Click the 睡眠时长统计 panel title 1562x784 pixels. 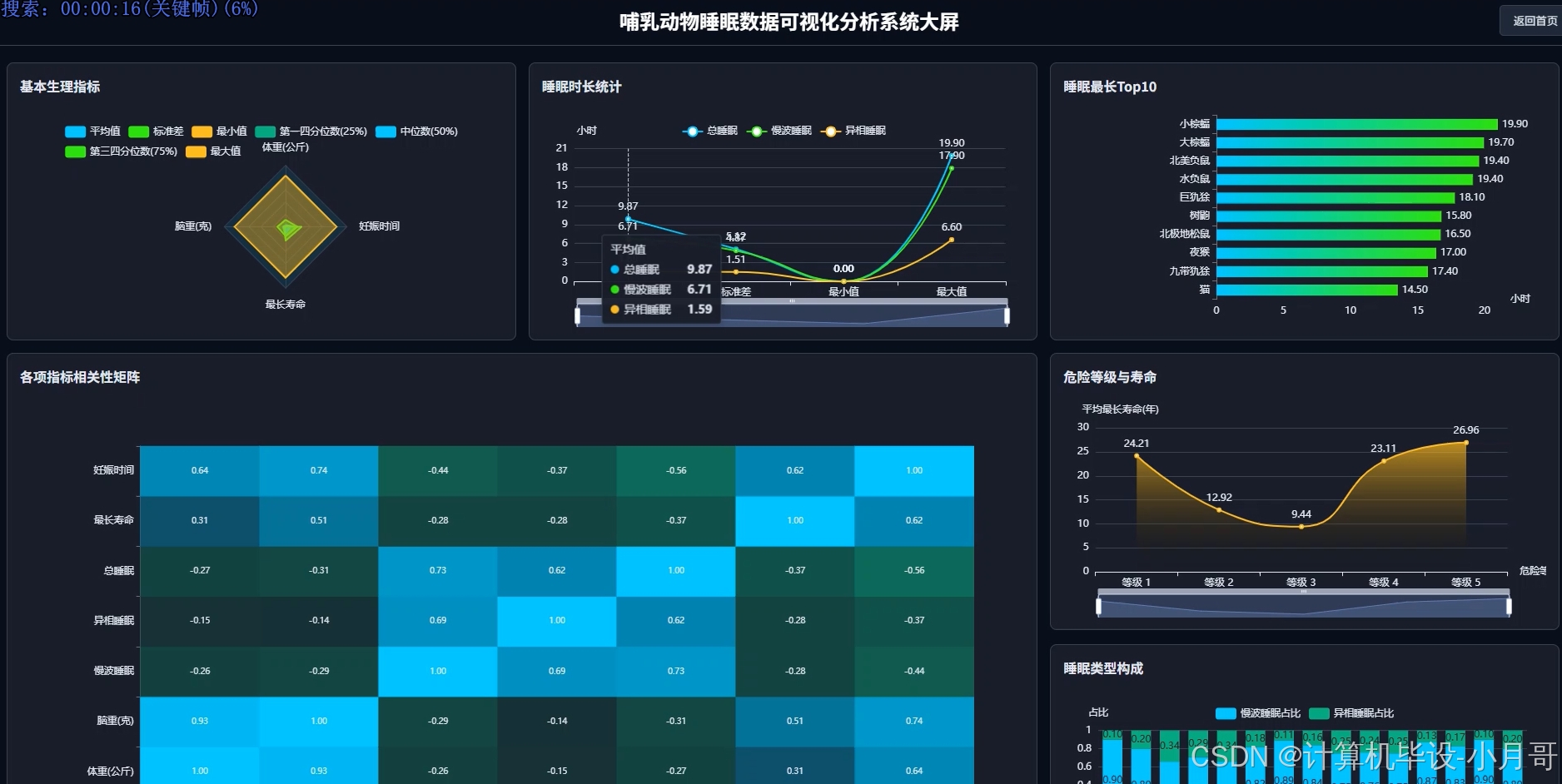point(582,87)
